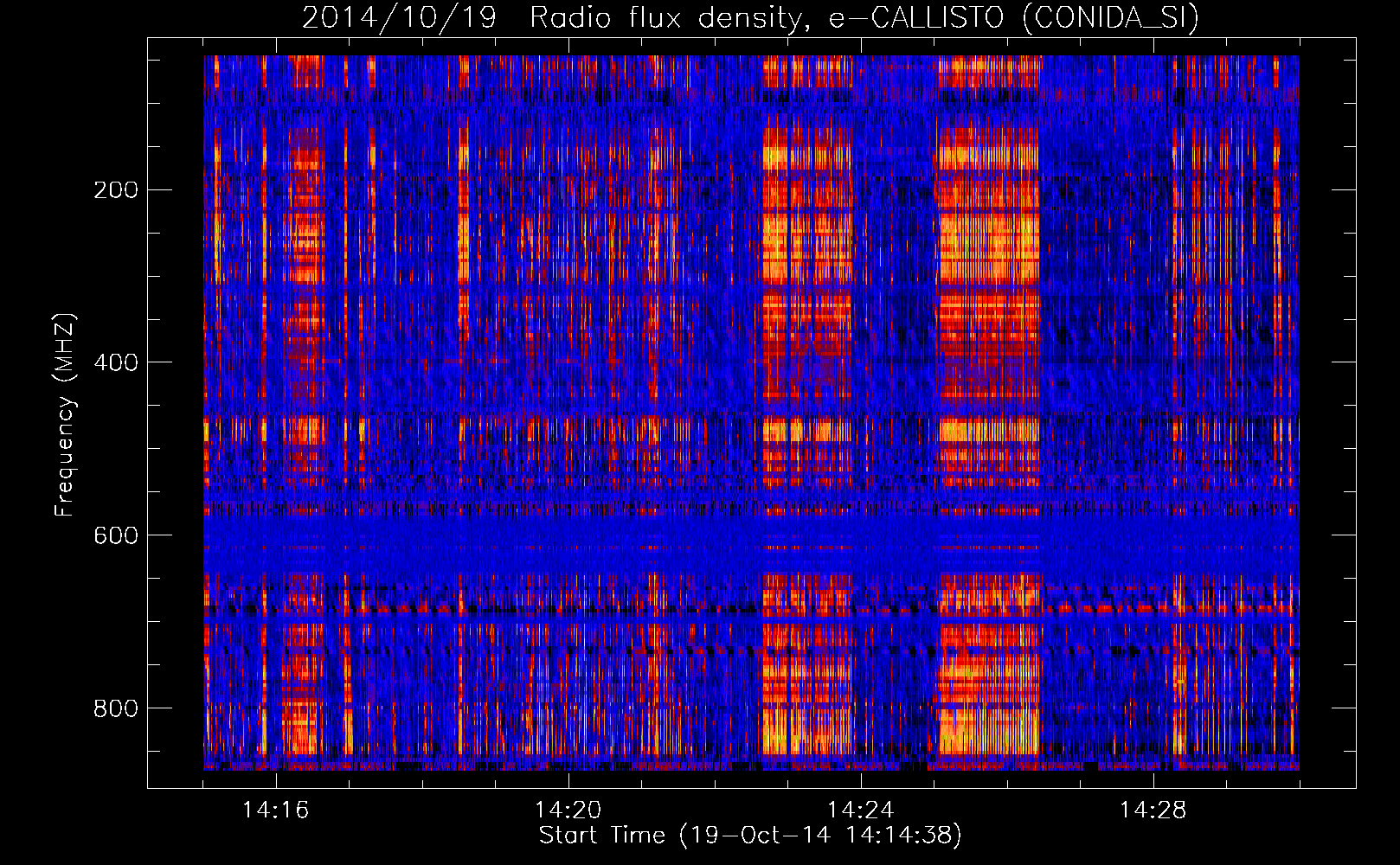
Task: Click the '600' frequency tick label
Action: [116, 536]
